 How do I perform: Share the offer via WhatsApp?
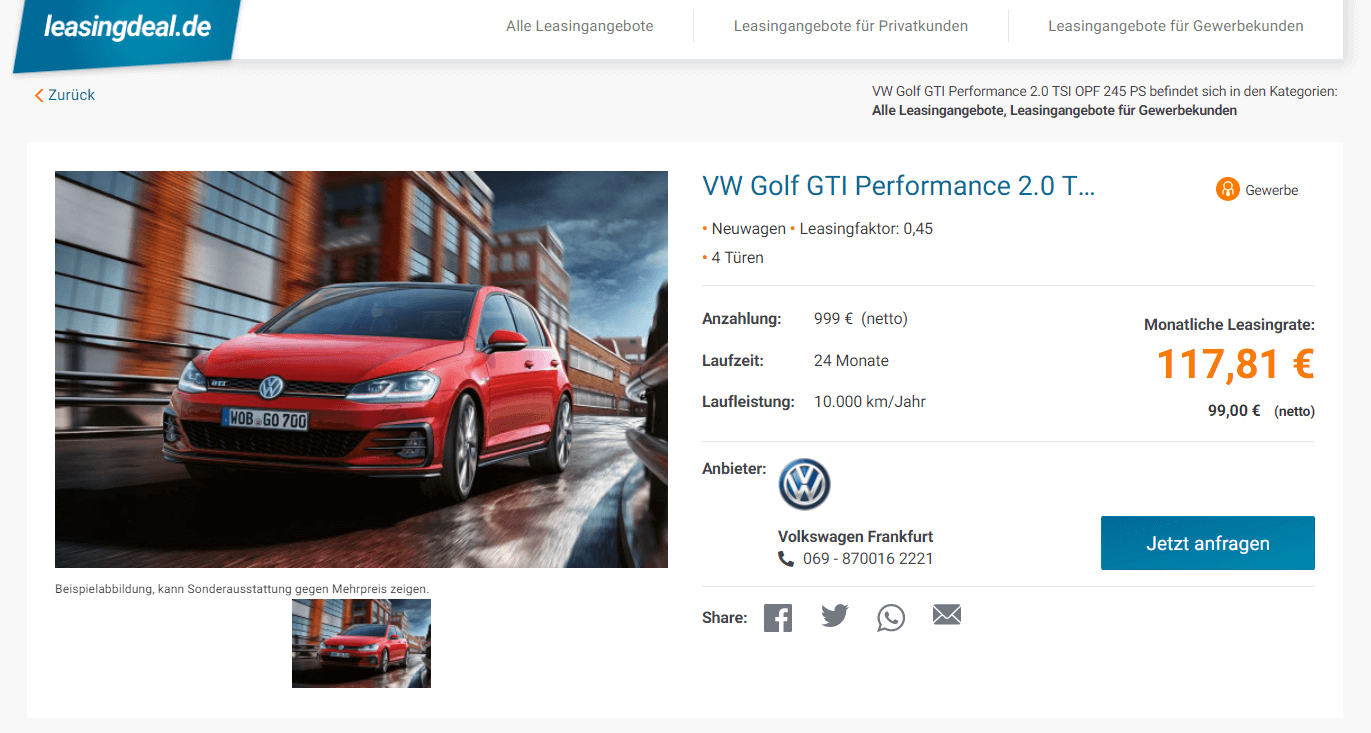coord(891,617)
